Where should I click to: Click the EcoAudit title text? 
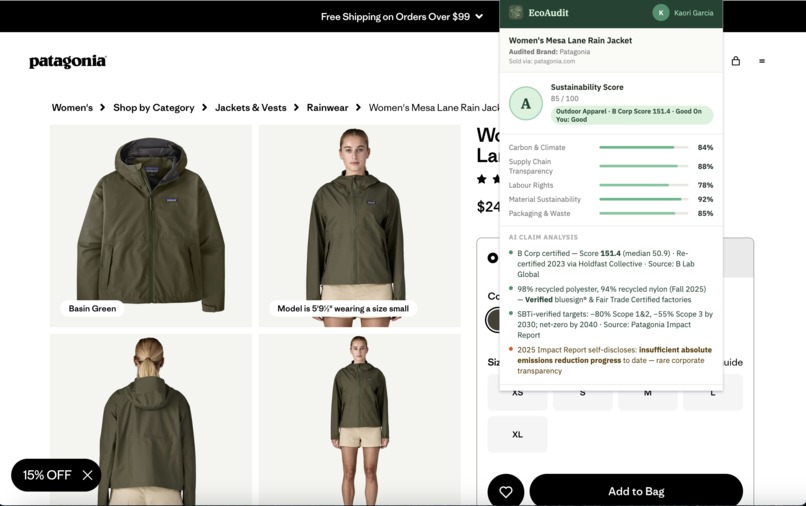[x=548, y=13]
